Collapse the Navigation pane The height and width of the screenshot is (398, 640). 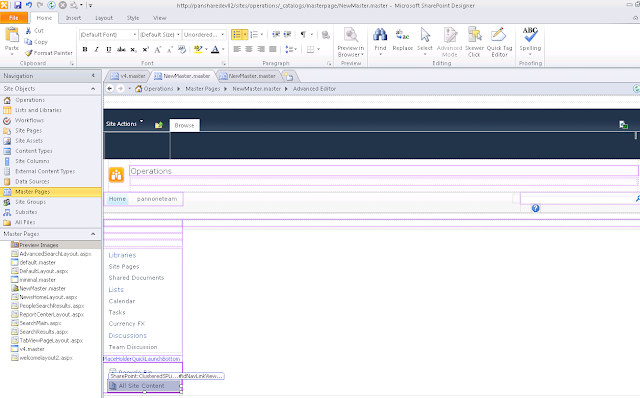tap(93, 76)
